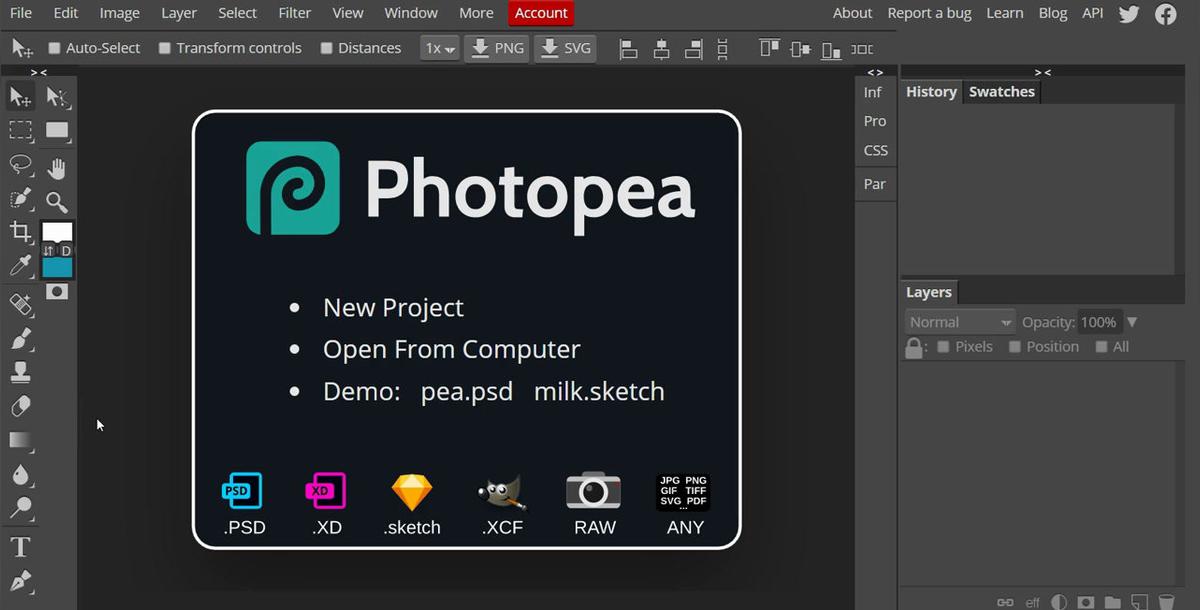Select the Clone Stamp tool

point(20,372)
